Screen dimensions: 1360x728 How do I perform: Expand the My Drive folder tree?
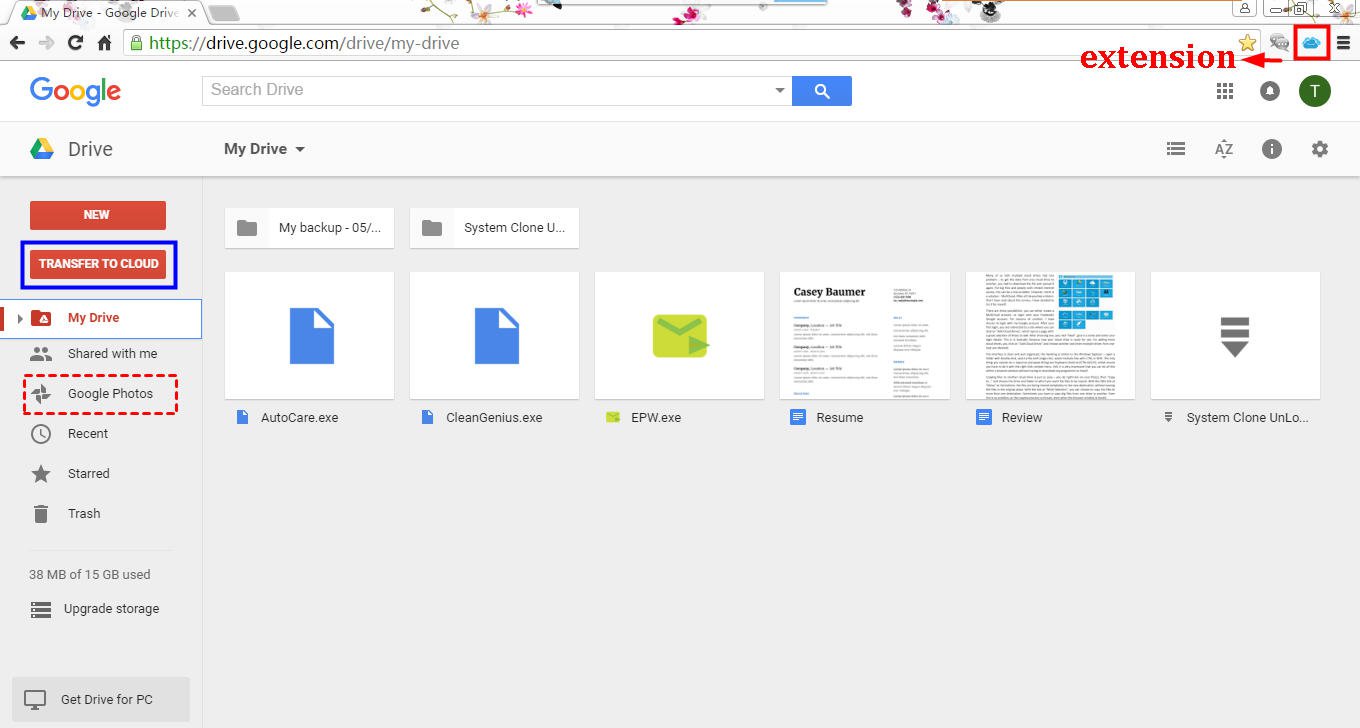pyautogui.click(x=19, y=319)
